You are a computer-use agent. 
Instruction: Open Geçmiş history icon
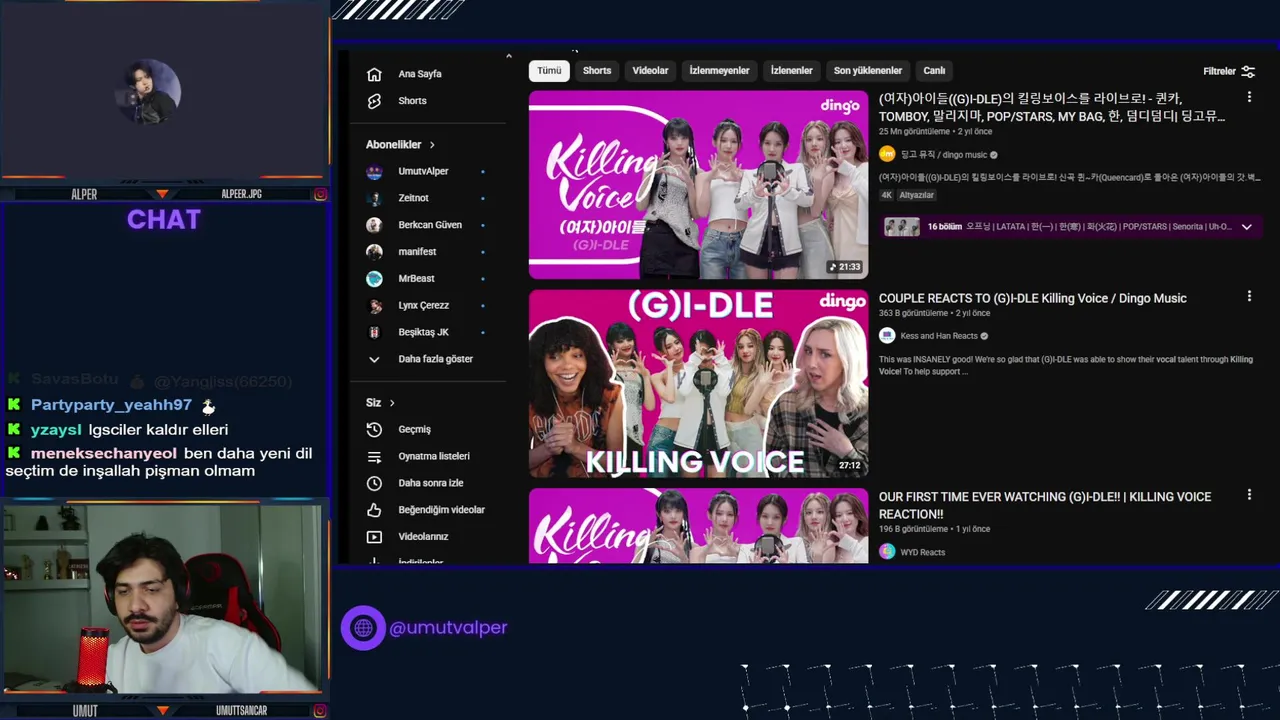click(374, 429)
